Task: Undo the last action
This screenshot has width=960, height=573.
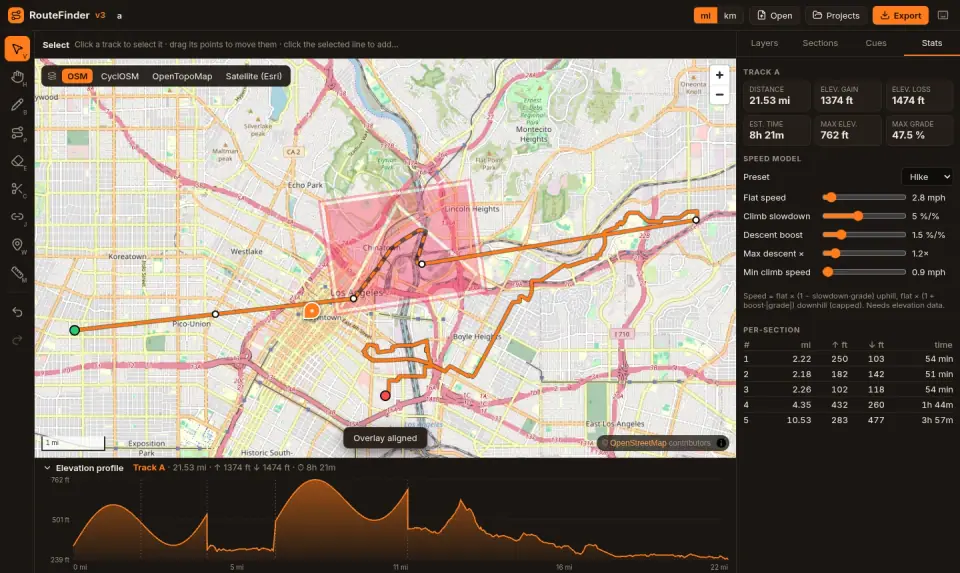Action: tap(17, 312)
